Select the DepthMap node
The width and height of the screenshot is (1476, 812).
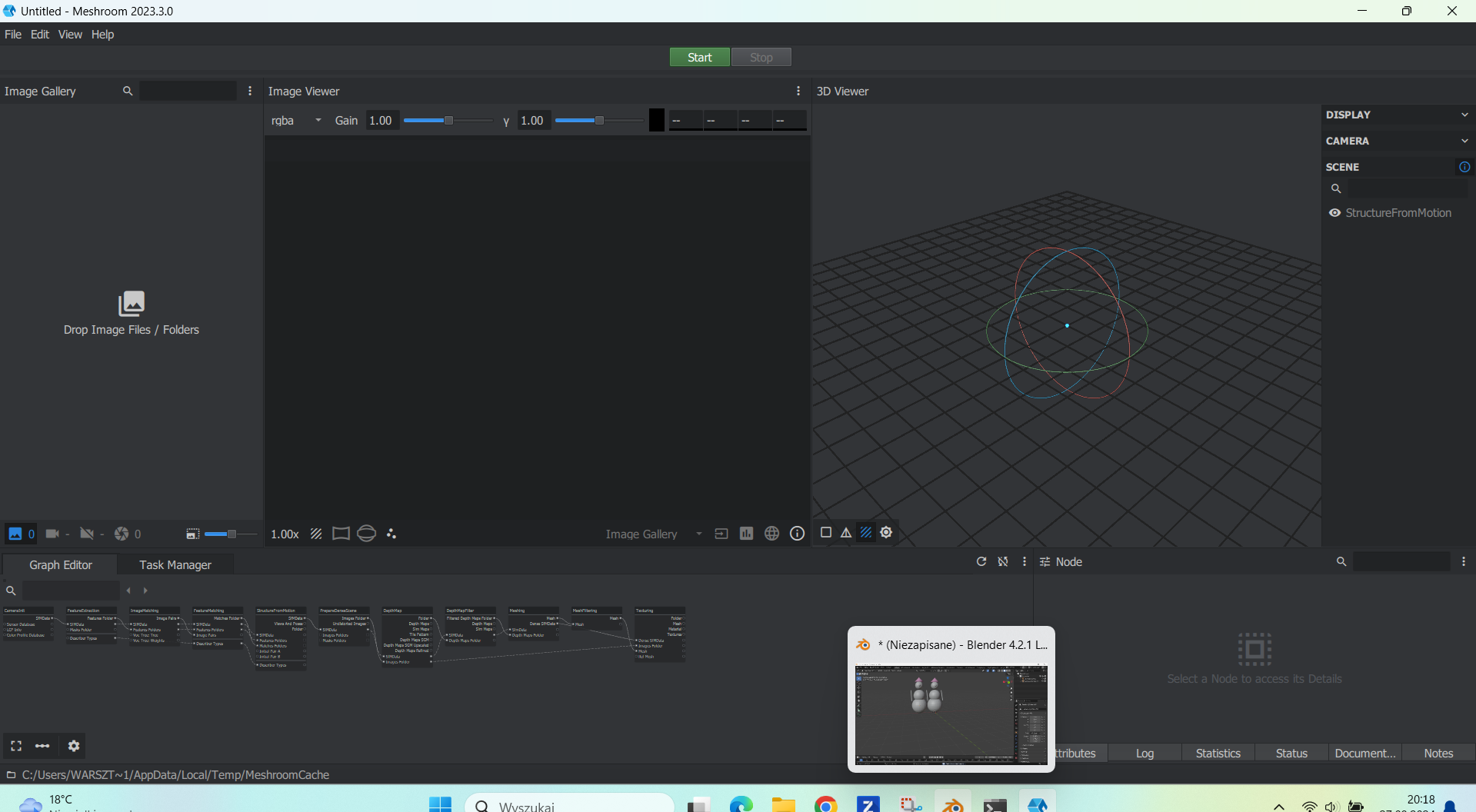point(408,637)
